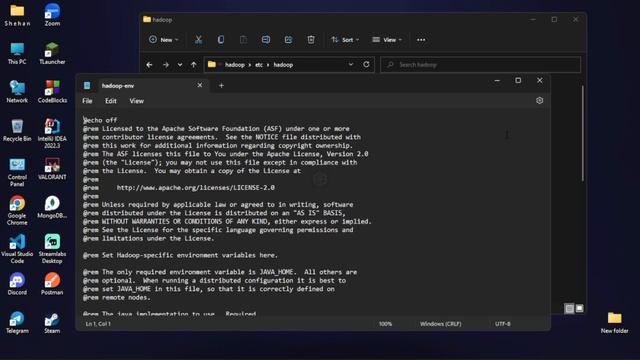Click Paste icon in hadoop Explorer toolbar
This screenshot has height=360, width=640.
(x=243, y=40)
